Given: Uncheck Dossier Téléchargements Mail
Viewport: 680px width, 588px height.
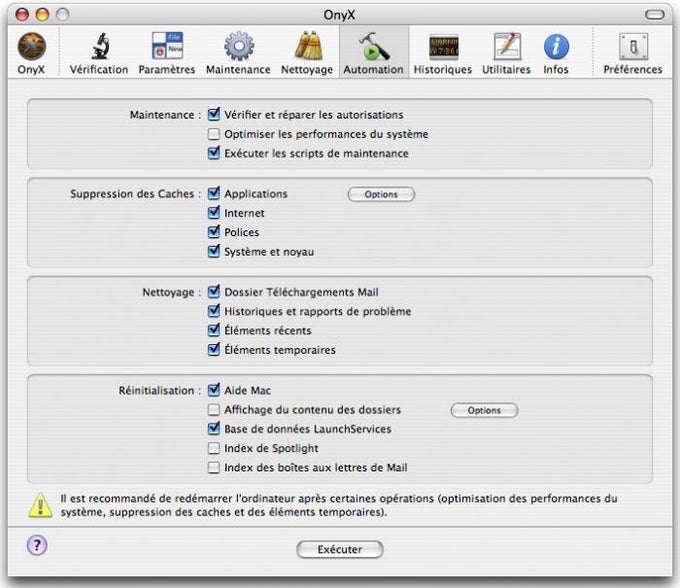Looking at the screenshot, I should click(x=214, y=292).
